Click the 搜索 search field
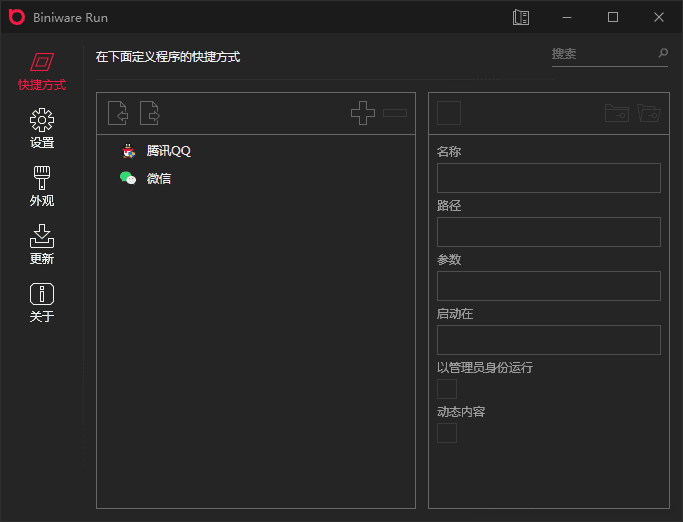Image resolution: width=683 pixels, height=522 pixels. (x=602, y=54)
